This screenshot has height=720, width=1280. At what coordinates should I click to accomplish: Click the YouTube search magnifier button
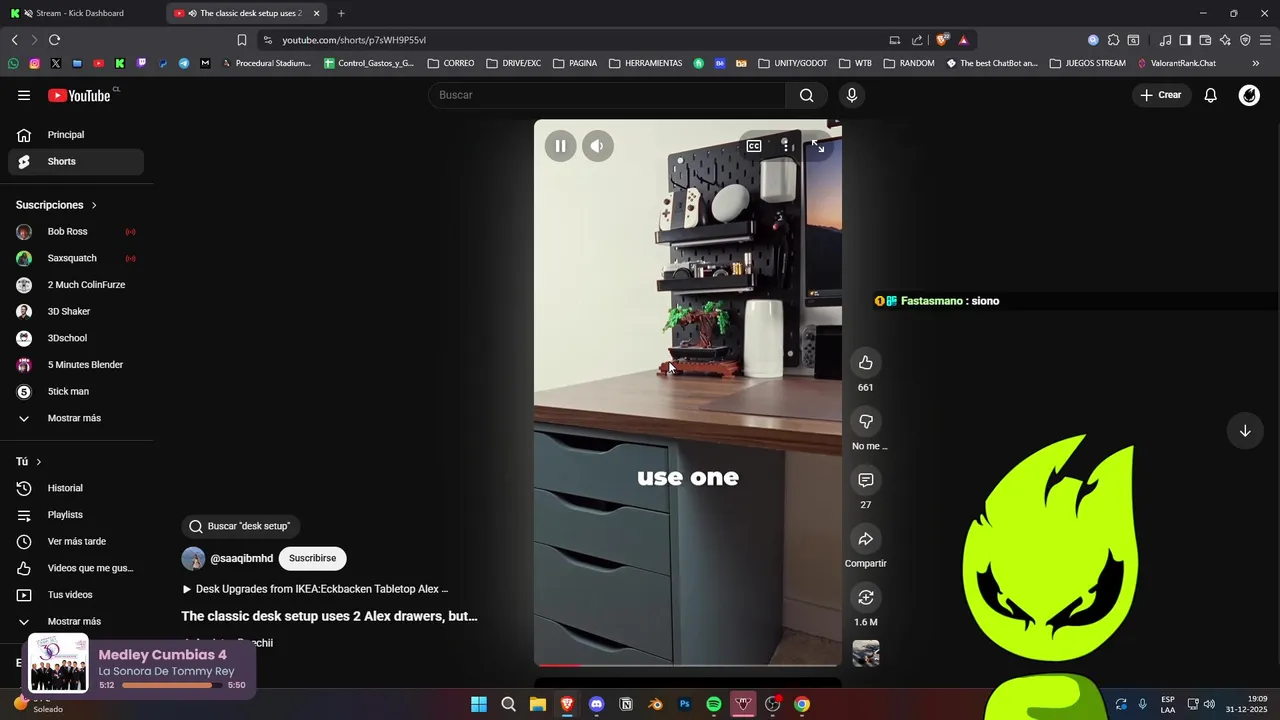806,95
